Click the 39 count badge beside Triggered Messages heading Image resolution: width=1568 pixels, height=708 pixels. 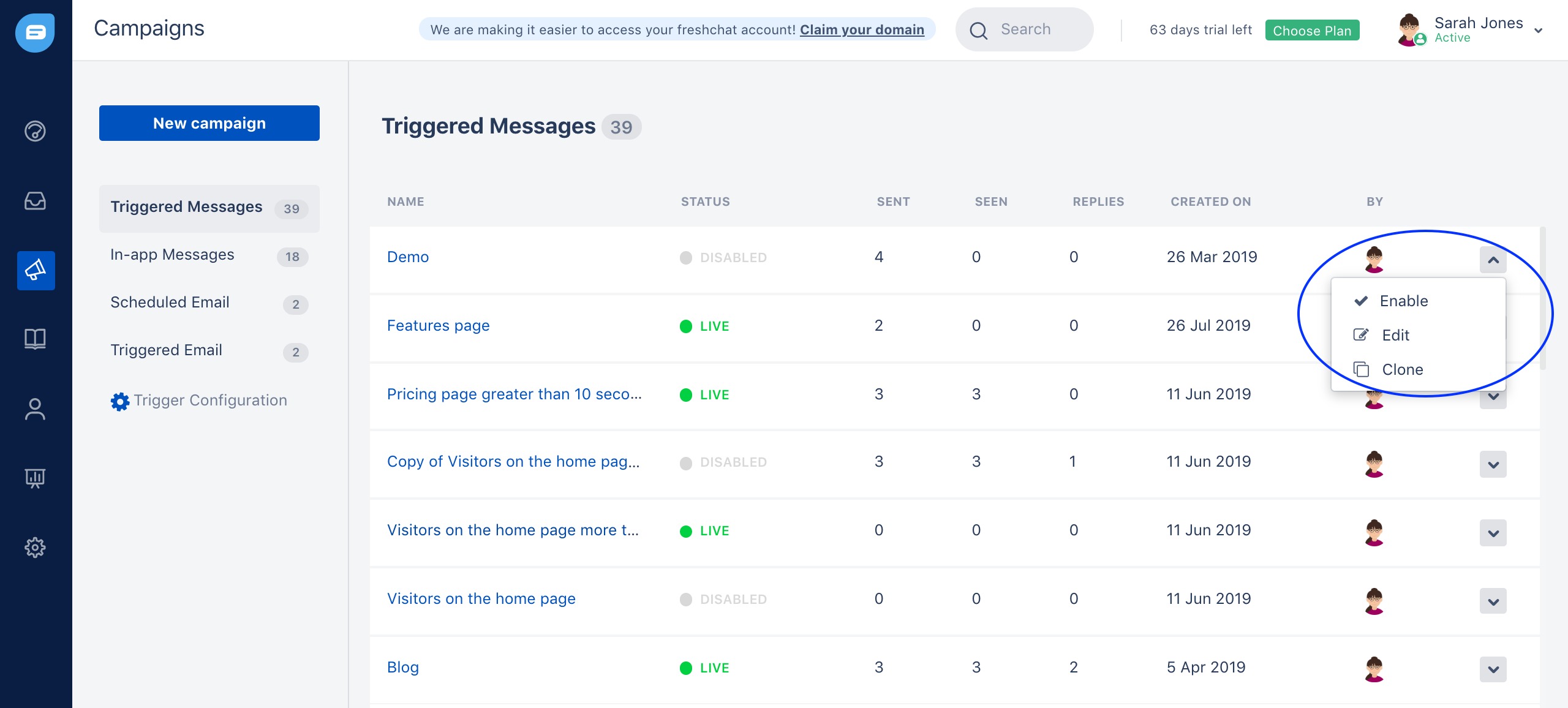pos(621,127)
